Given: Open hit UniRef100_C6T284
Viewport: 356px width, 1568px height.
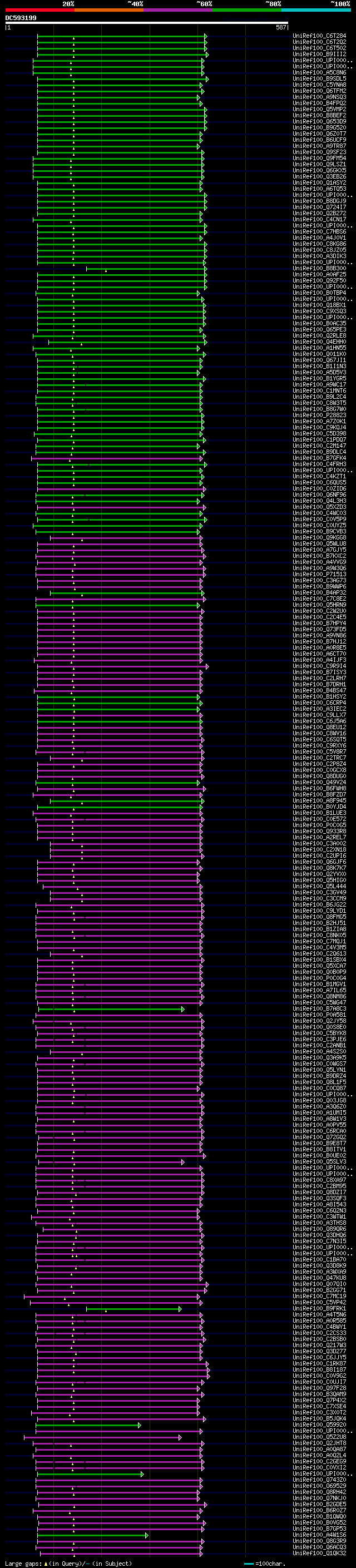Looking at the screenshot, I should click(x=319, y=36).
